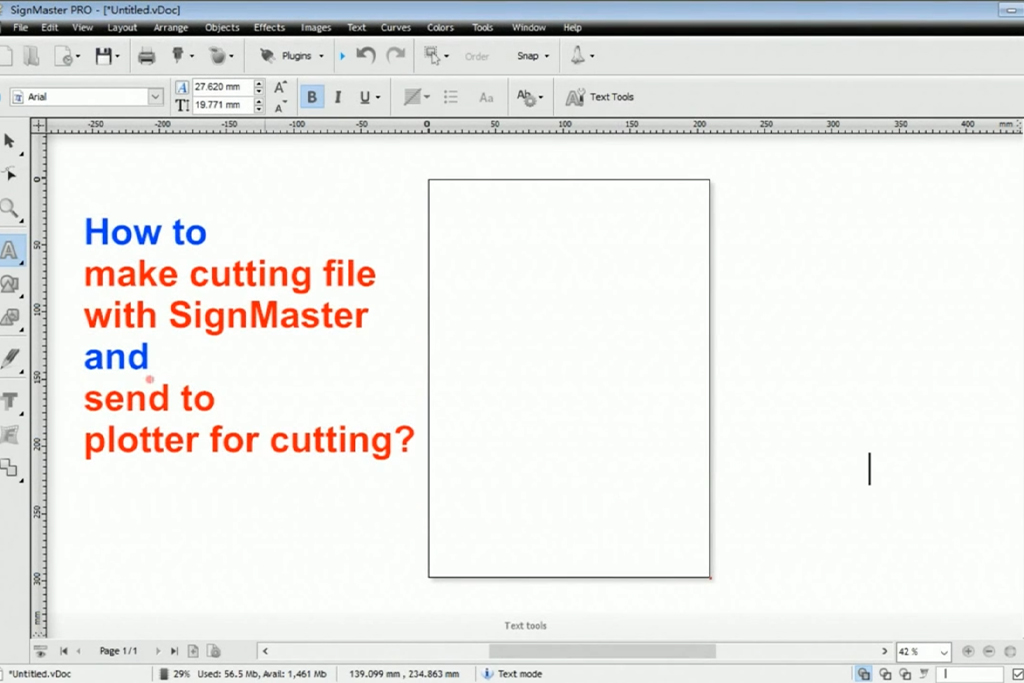Open the Curves menu
Viewport: 1024px width, 683px height.
[x=396, y=28]
